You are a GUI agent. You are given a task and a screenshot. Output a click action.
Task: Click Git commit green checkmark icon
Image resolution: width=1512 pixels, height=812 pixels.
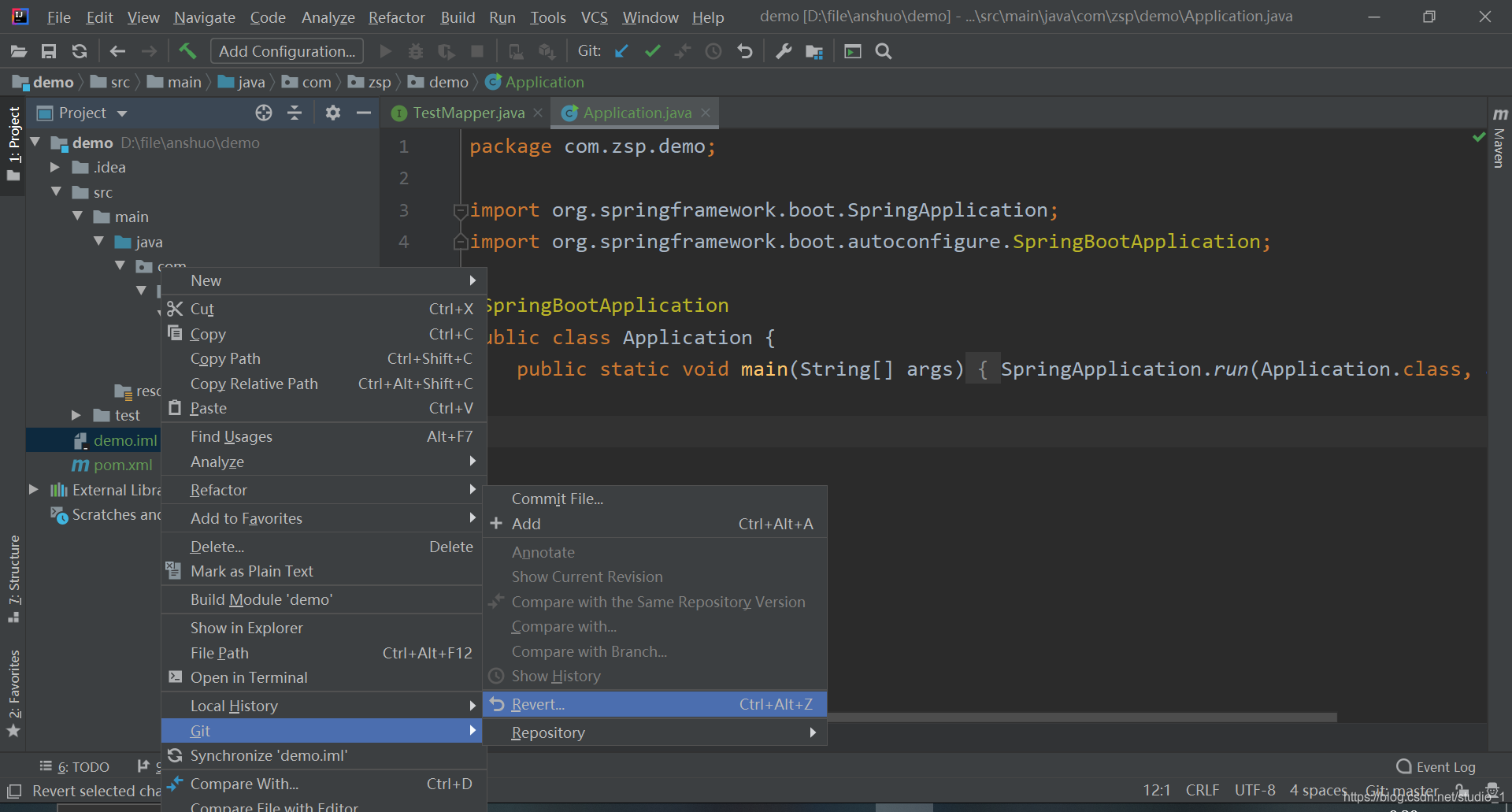point(652,51)
